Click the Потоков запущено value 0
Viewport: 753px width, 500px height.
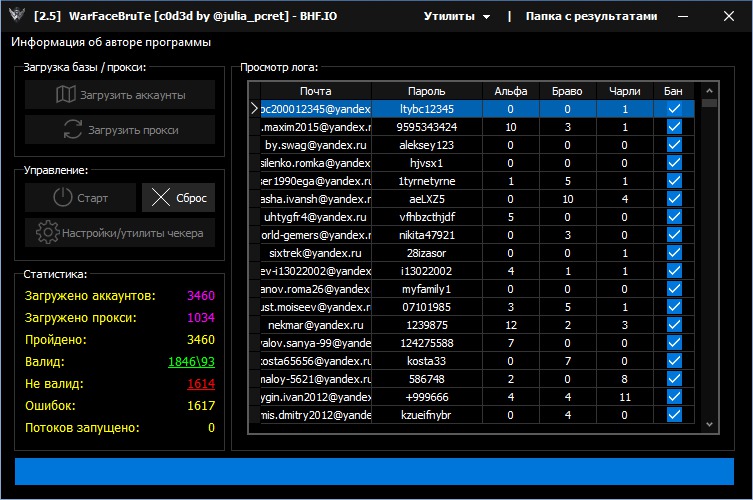(x=211, y=428)
